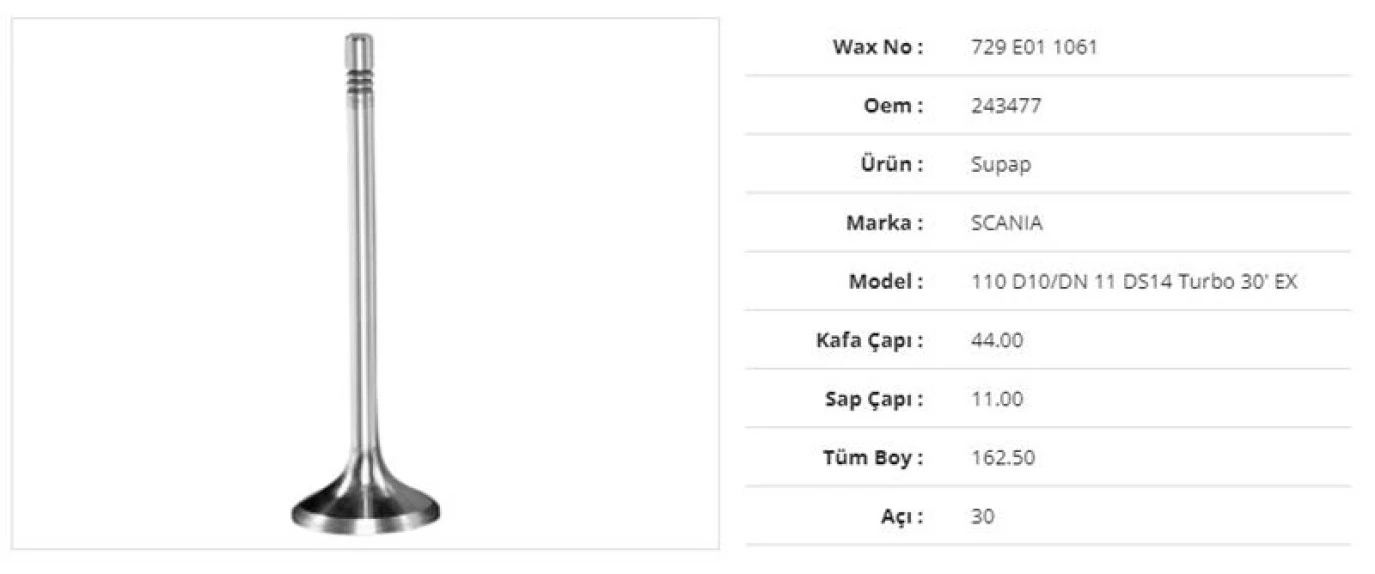Select the Oem label
1375x574 pixels.
click(893, 105)
